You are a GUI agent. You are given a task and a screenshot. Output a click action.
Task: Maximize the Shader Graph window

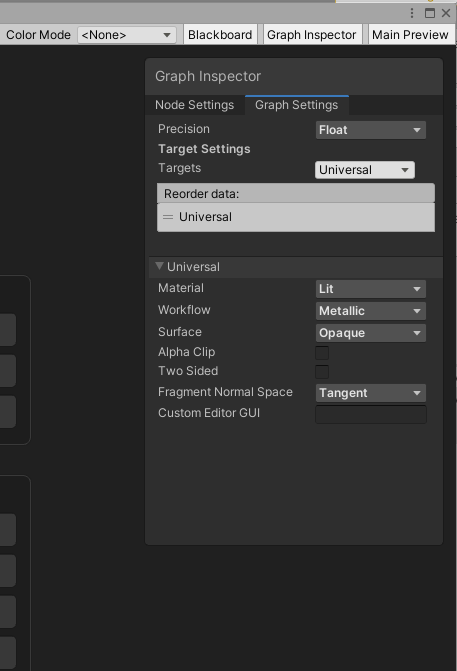tap(430, 13)
